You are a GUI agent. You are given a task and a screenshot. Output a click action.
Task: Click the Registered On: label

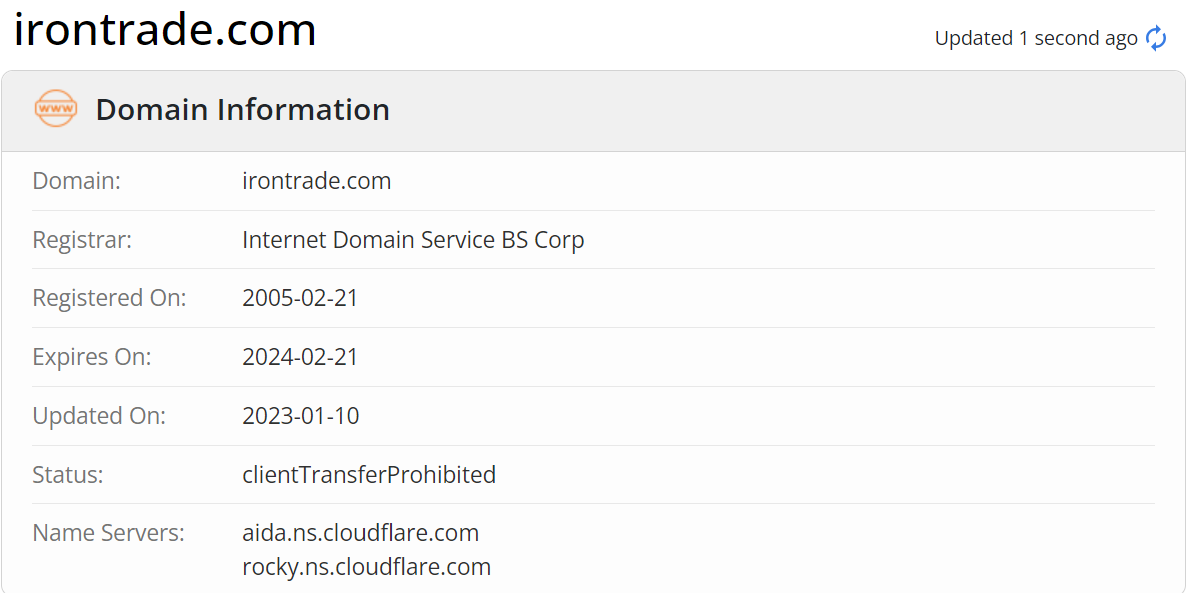109,298
